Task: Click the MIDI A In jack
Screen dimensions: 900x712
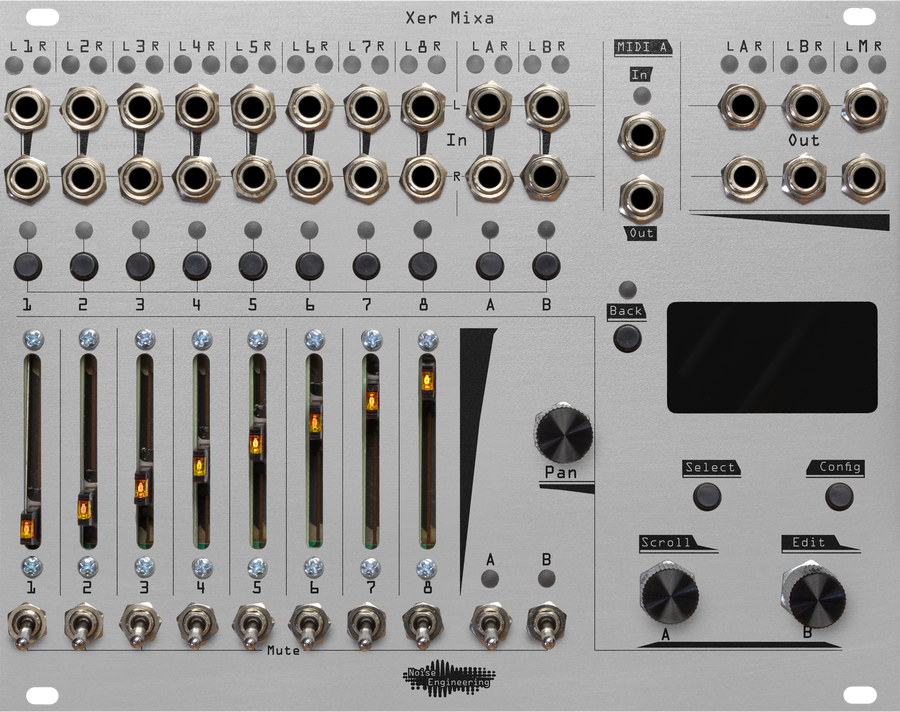Action: coord(644,135)
